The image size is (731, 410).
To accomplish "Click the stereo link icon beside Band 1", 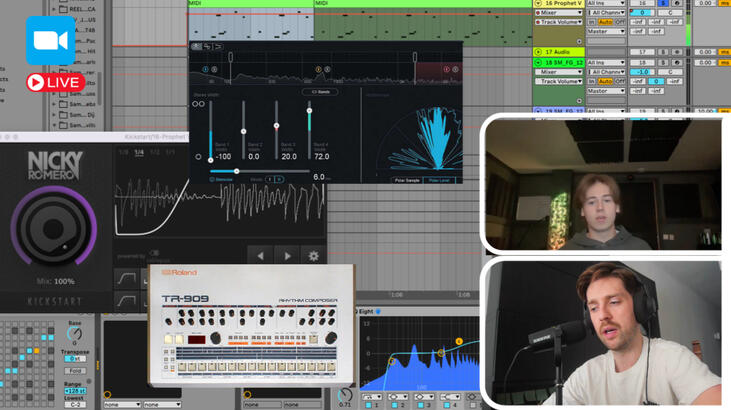I will [198, 104].
